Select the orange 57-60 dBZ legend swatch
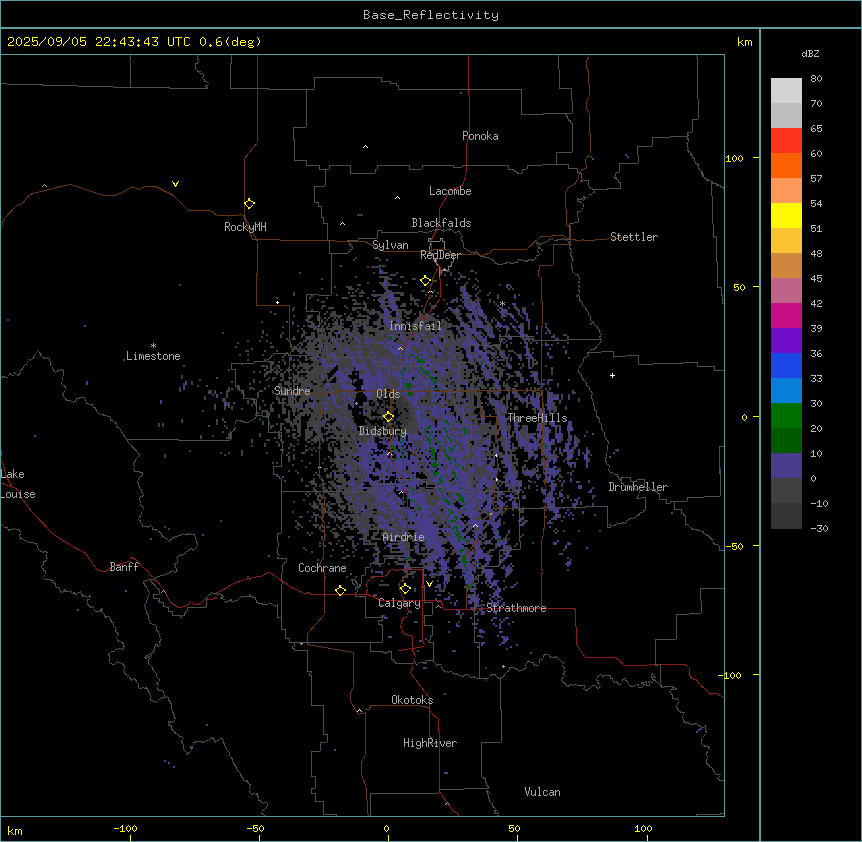Image resolution: width=862 pixels, height=842 pixels. coord(786,165)
